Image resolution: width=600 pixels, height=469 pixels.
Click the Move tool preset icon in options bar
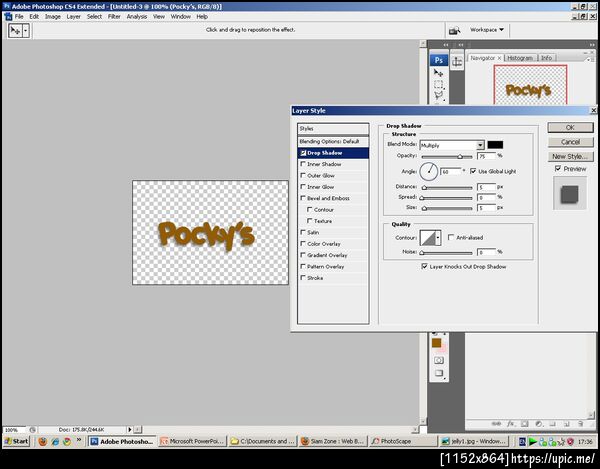tap(15, 31)
